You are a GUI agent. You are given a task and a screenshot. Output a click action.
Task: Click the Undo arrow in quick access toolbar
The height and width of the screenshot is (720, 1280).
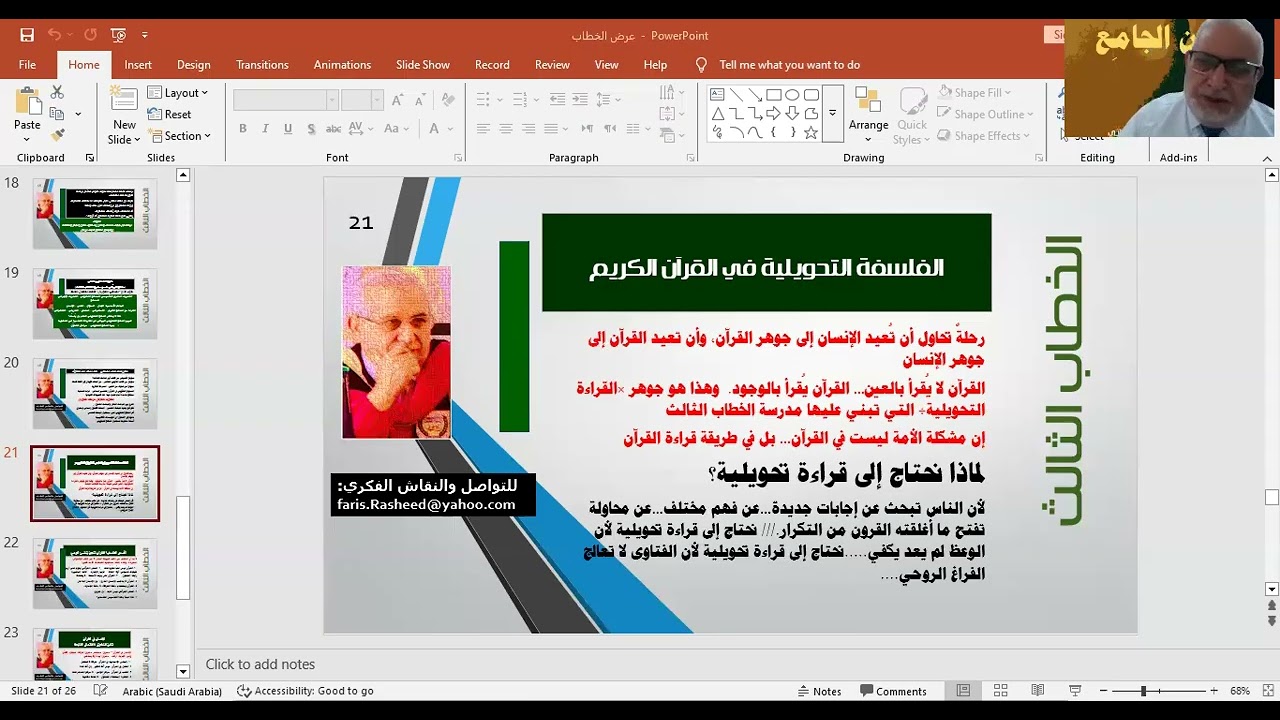point(54,35)
